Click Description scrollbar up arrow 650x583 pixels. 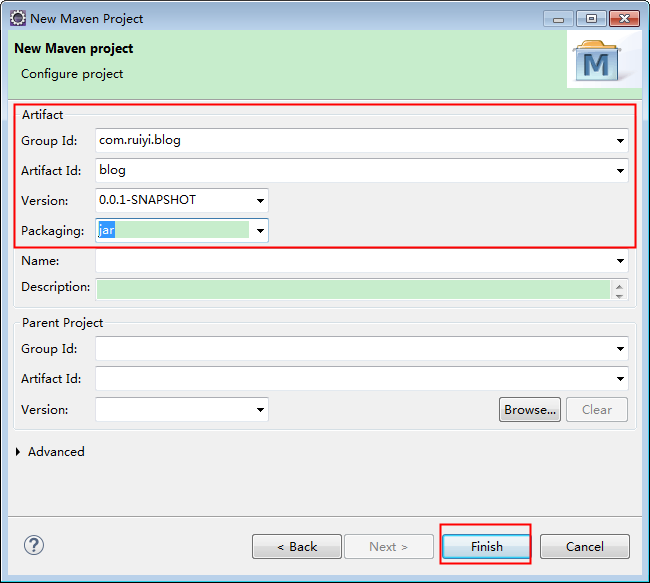click(x=619, y=286)
